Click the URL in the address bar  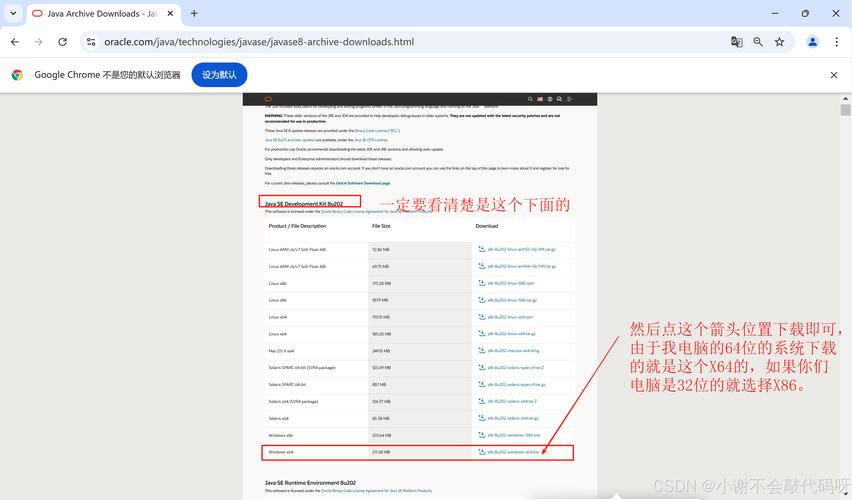259,42
